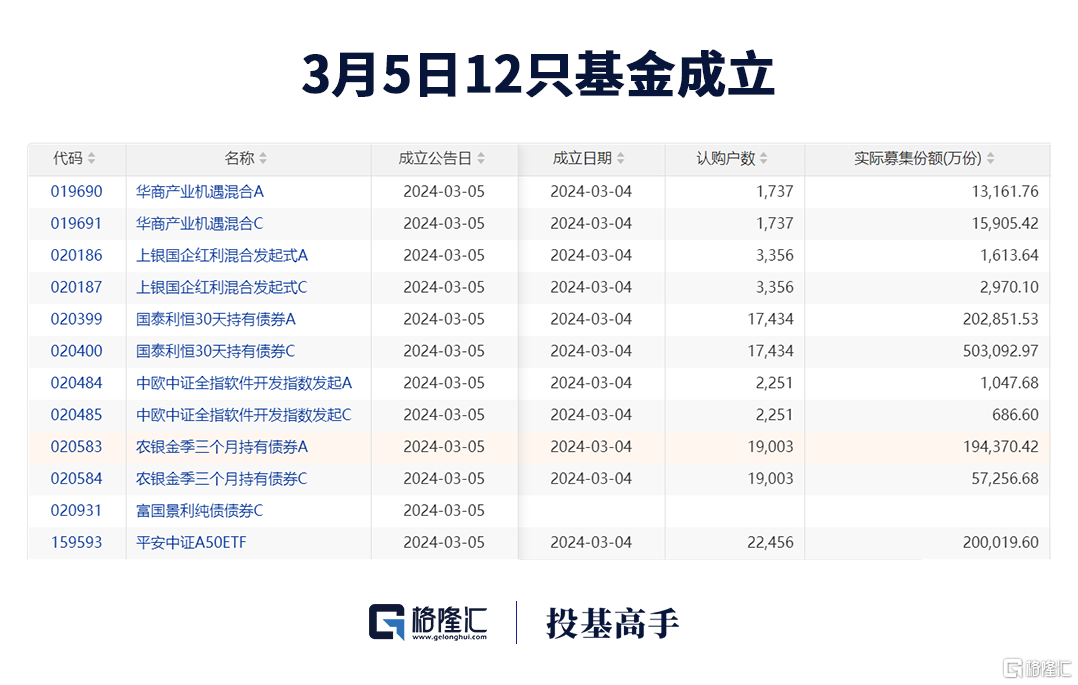Select subscriber count 22,456 for 平安中证A50ETF
The width and height of the screenshot is (1078, 685).
click(x=771, y=543)
